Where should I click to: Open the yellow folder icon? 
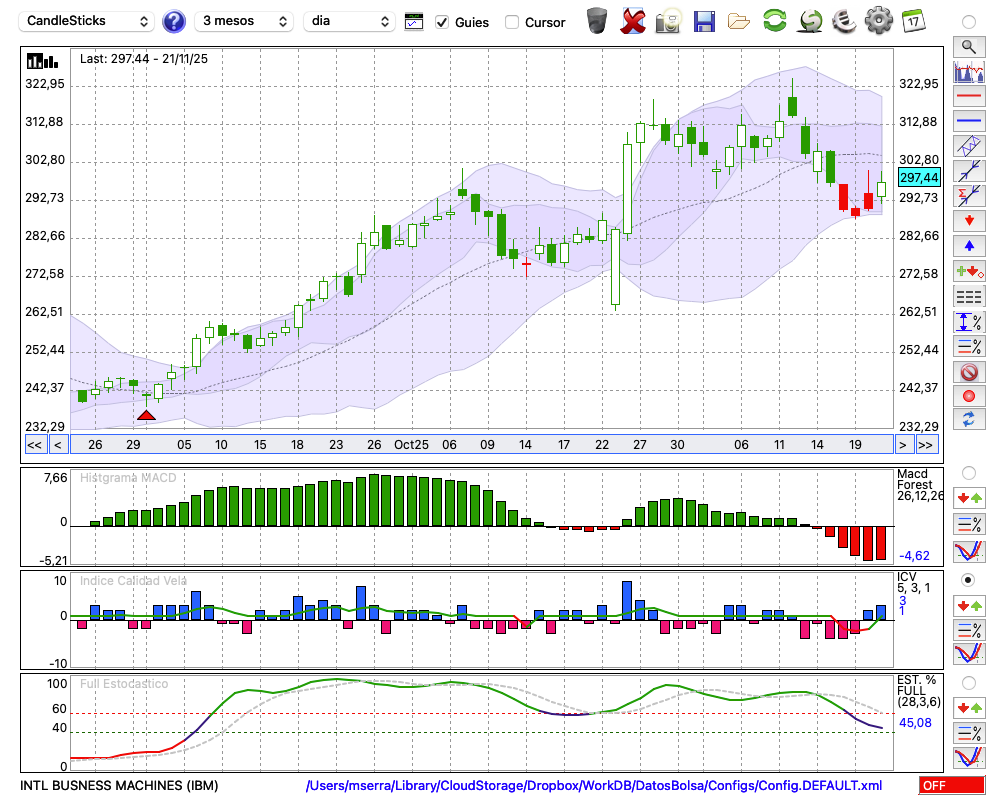(x=739, y=21)
